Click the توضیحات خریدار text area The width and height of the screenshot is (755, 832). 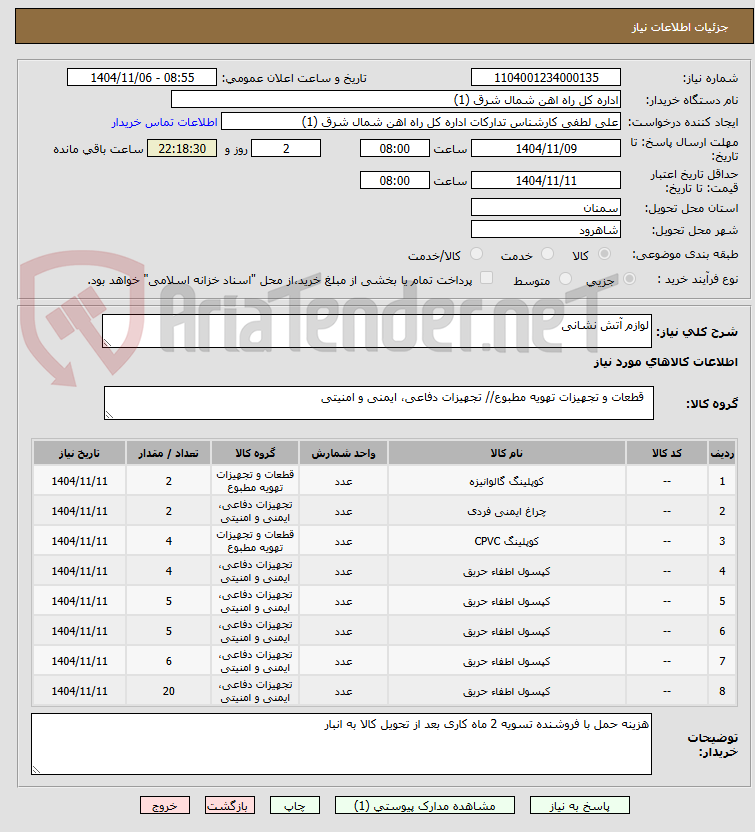point(341,744)
